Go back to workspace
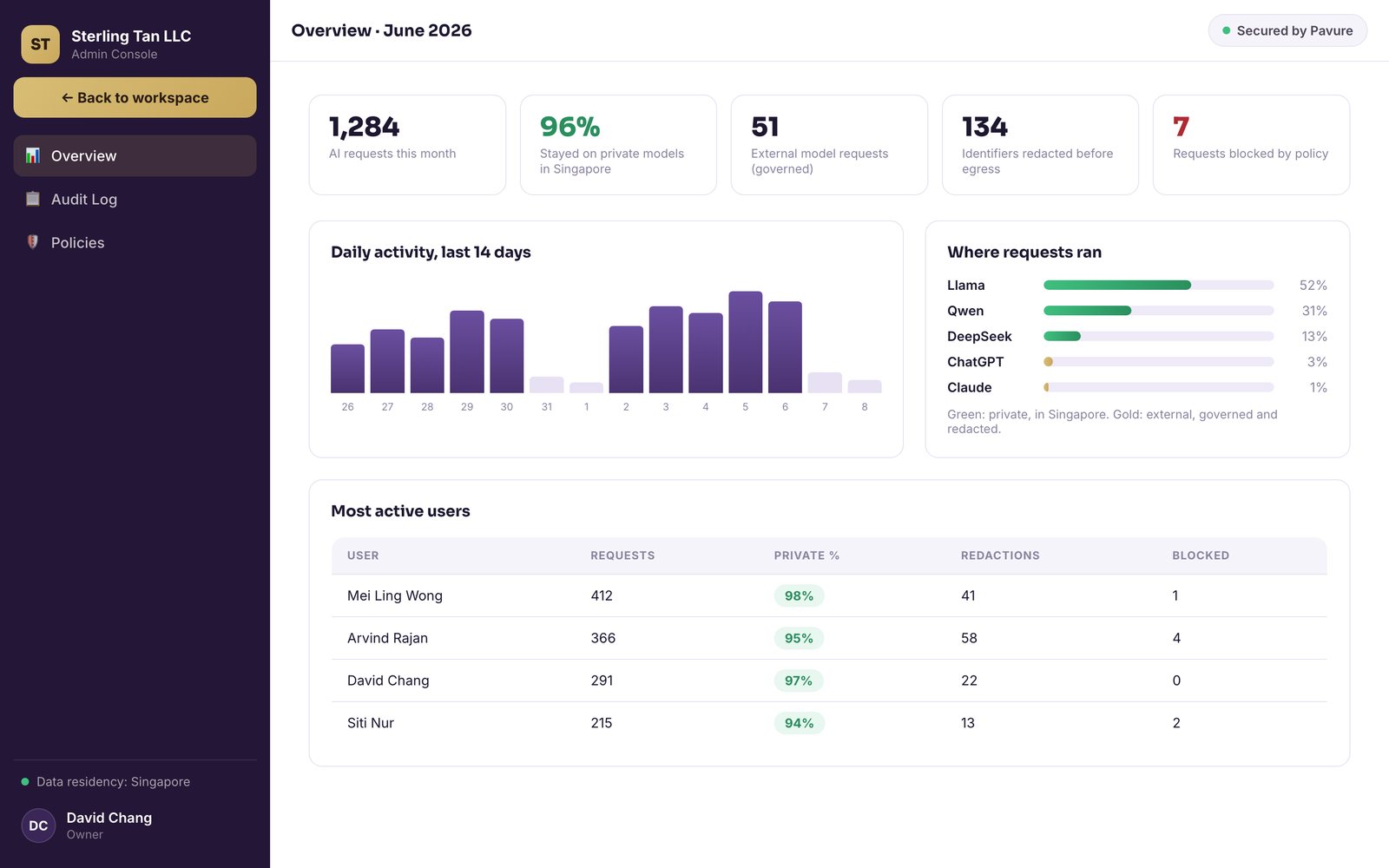Screen dimensions: 1389x868 [x=135, y=97]
